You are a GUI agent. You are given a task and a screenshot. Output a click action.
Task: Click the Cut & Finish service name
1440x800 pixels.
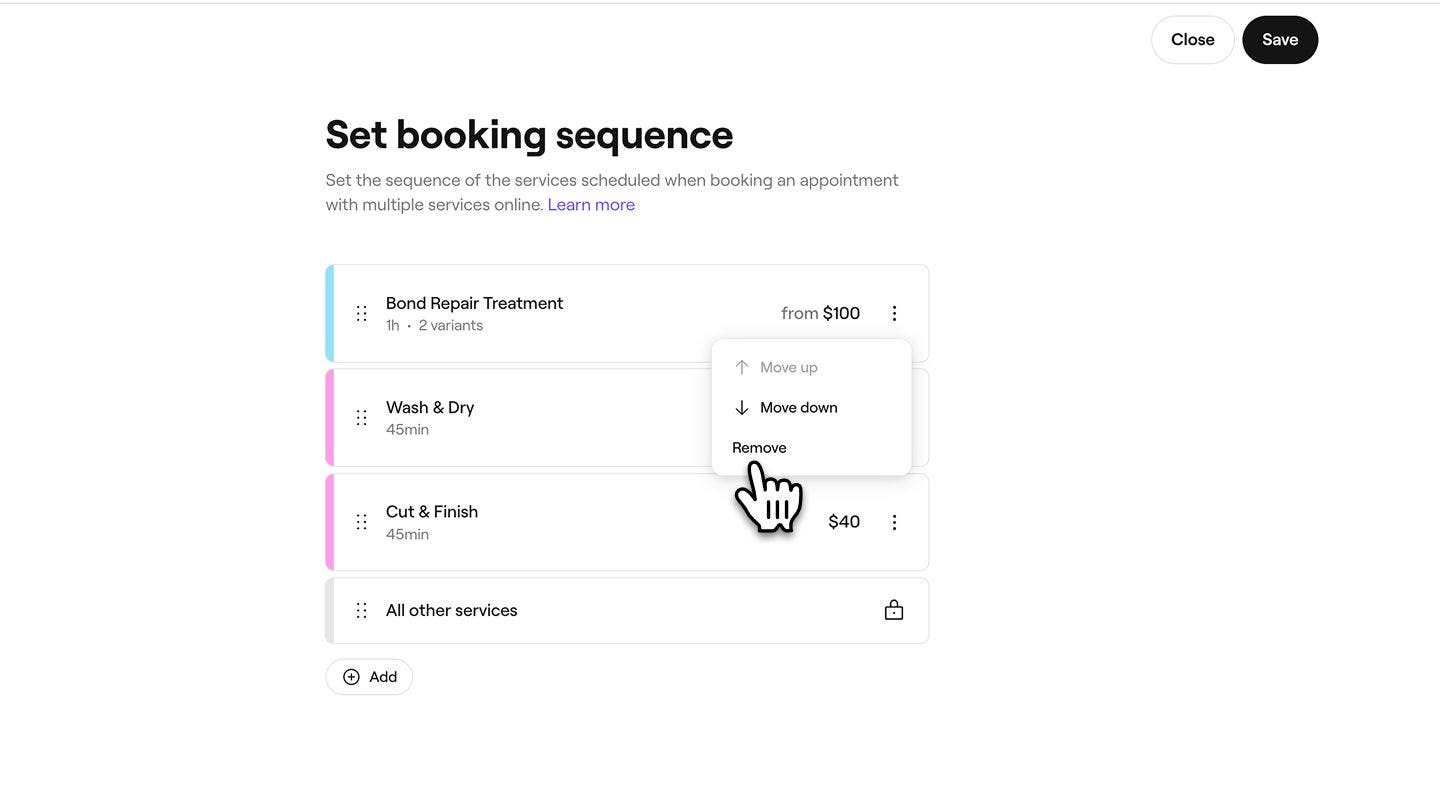click(x=432, y=512)
